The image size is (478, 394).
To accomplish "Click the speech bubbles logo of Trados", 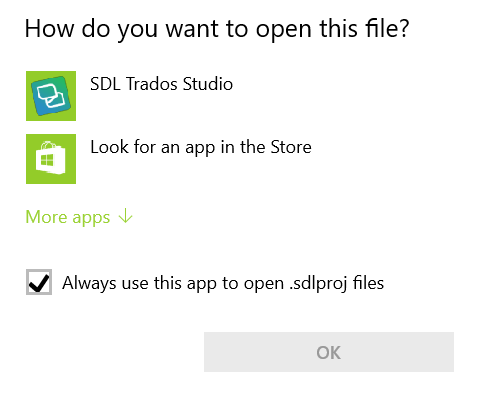I will point(51,96).
